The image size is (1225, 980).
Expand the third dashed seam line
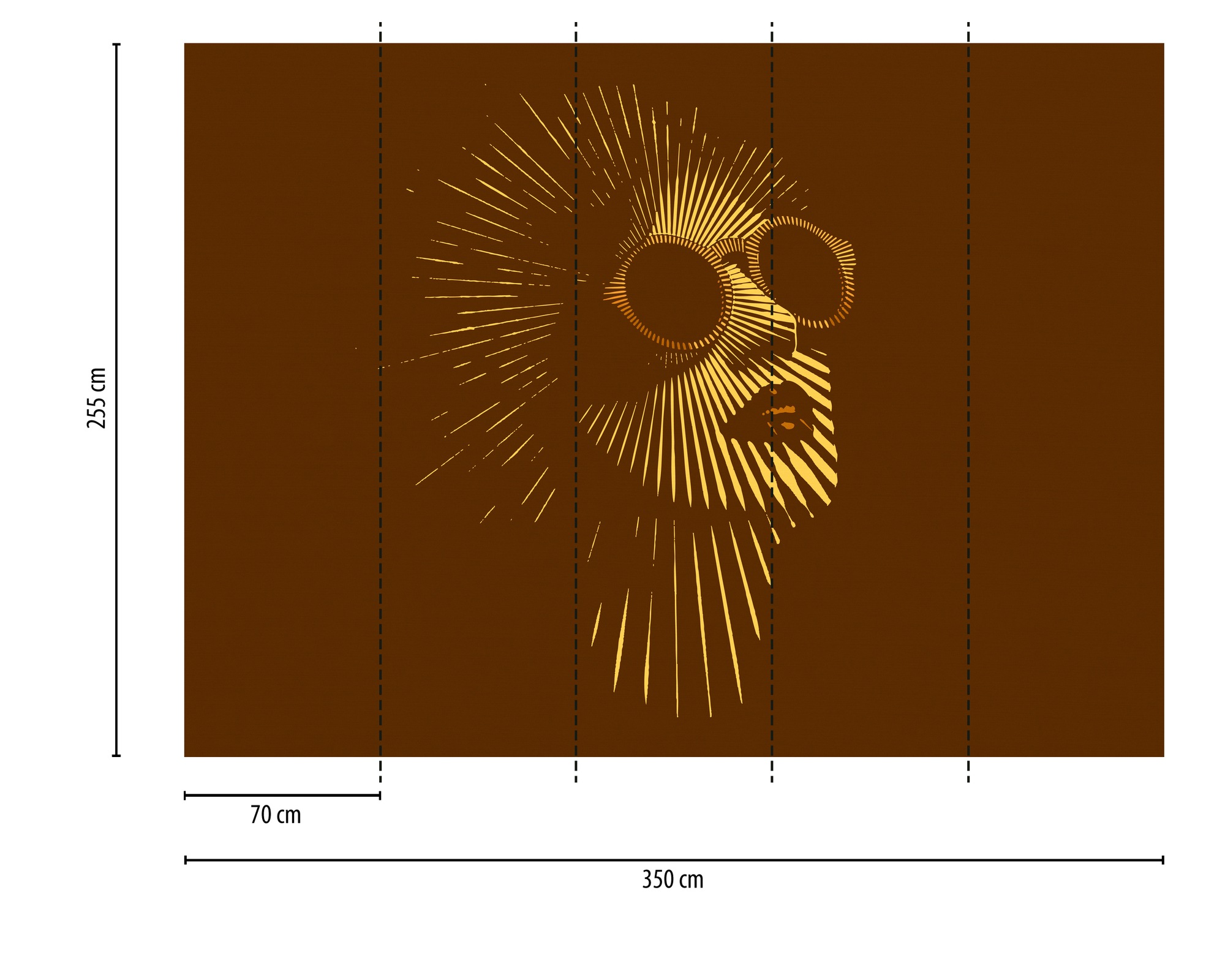point(771,398)
